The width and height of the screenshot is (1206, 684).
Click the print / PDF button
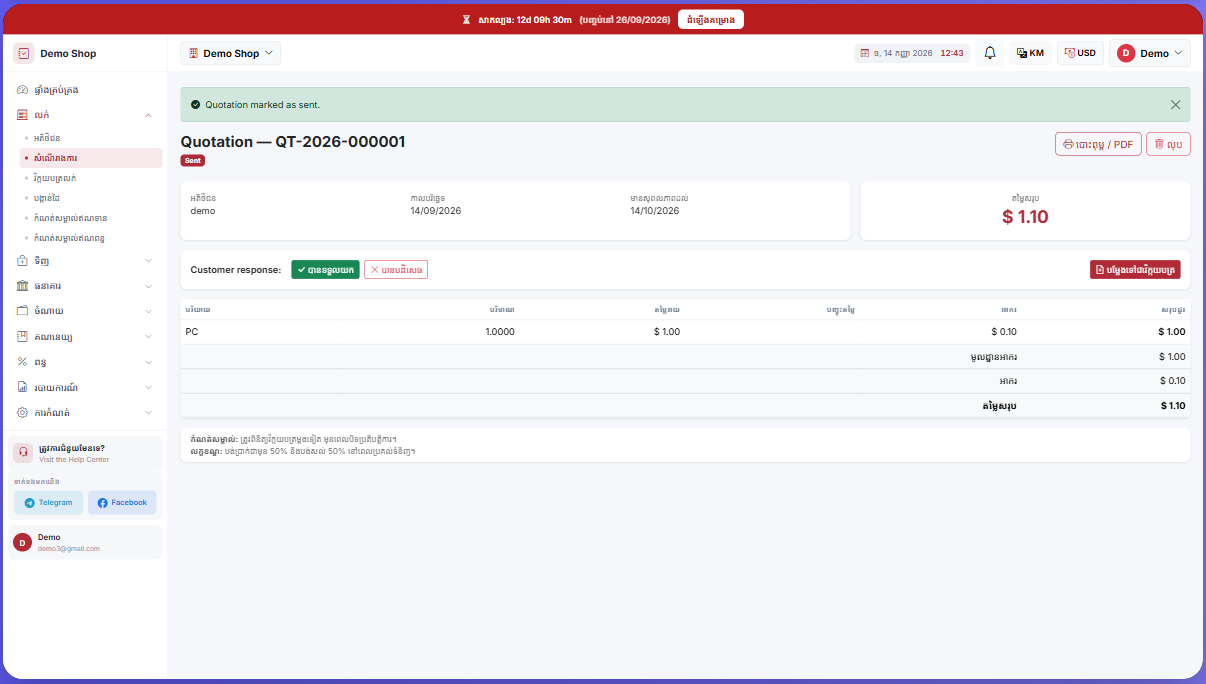tap(1098, 144)
